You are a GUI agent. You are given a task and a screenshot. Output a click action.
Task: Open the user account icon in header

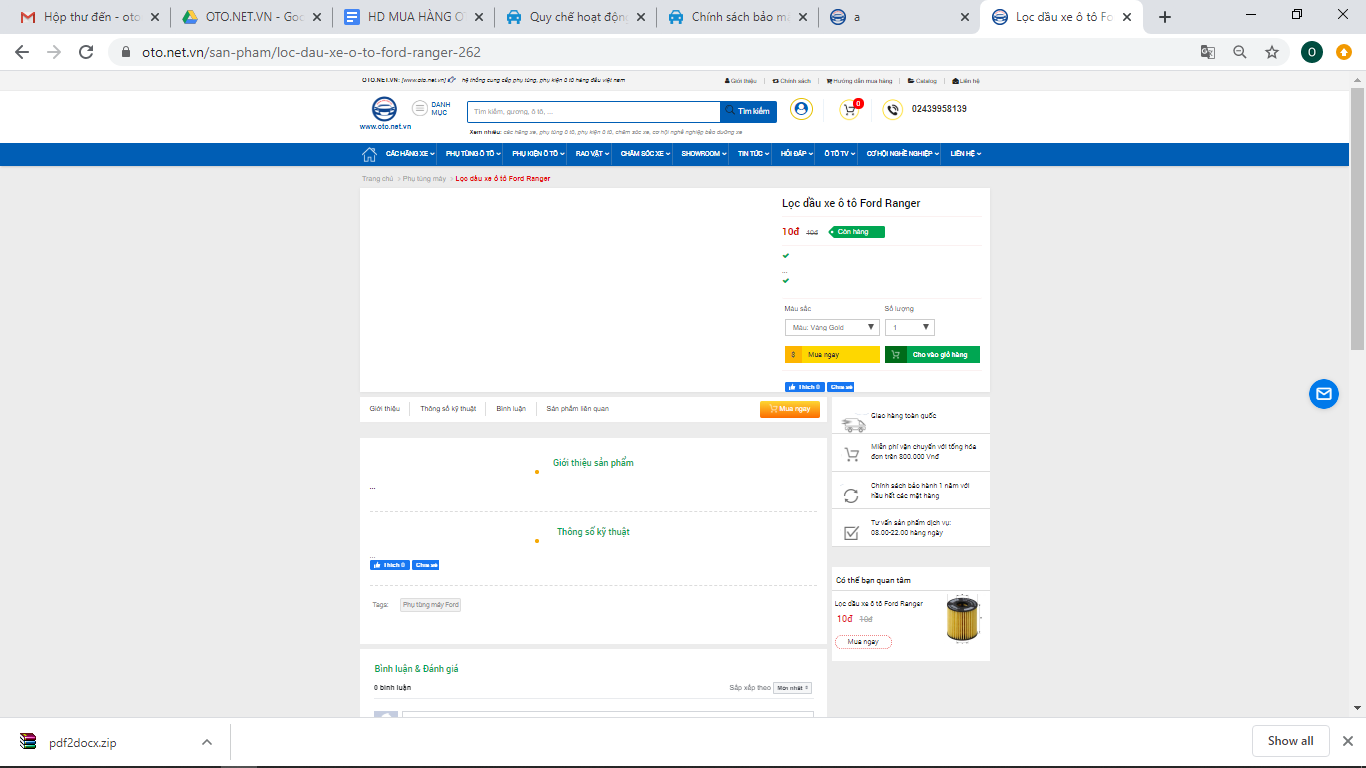coord(801,109)
